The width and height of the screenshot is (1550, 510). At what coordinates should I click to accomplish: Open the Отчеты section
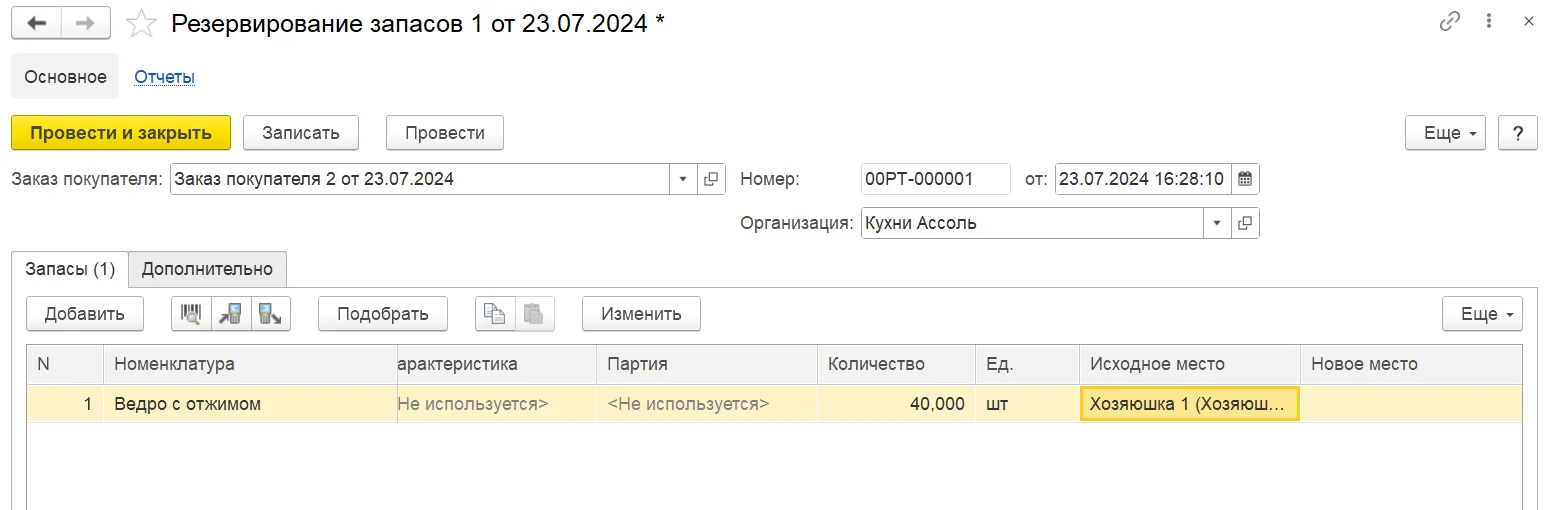164,76
